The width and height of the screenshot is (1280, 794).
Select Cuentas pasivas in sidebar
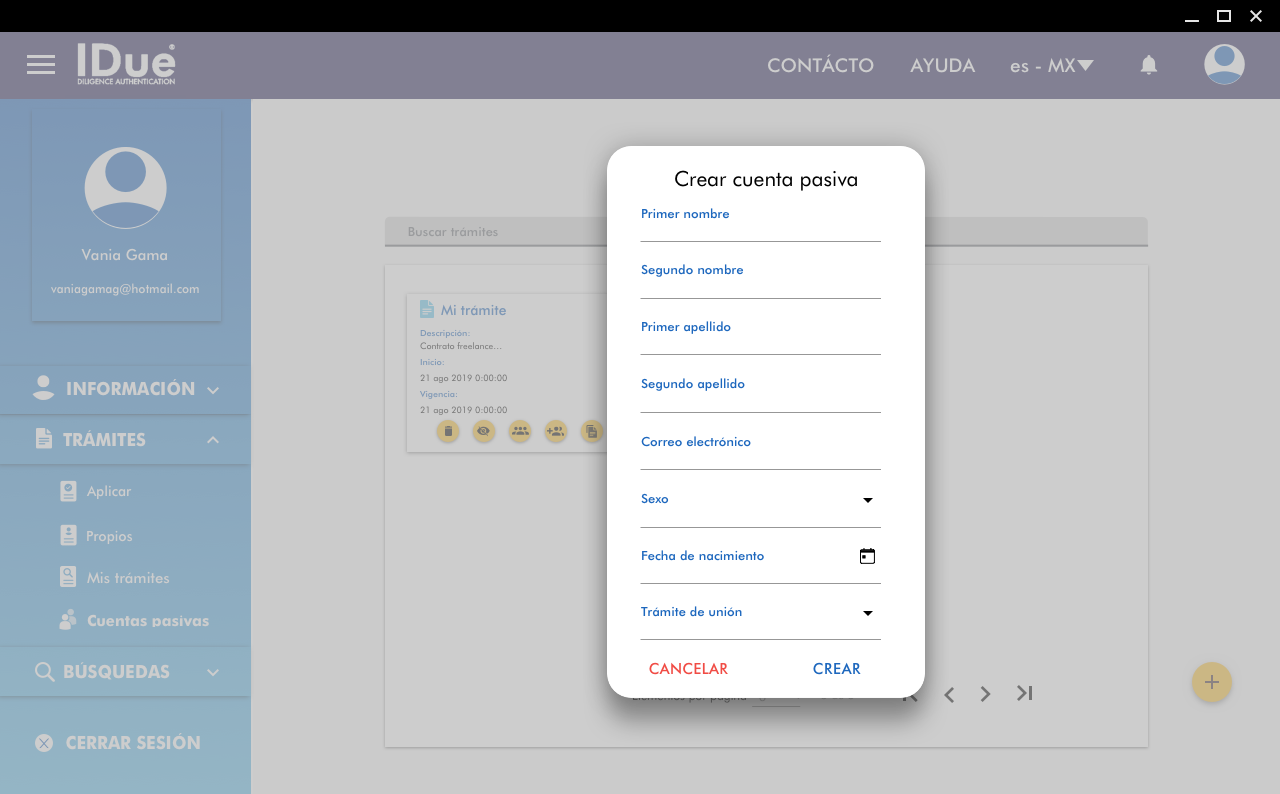coord(147,621)
